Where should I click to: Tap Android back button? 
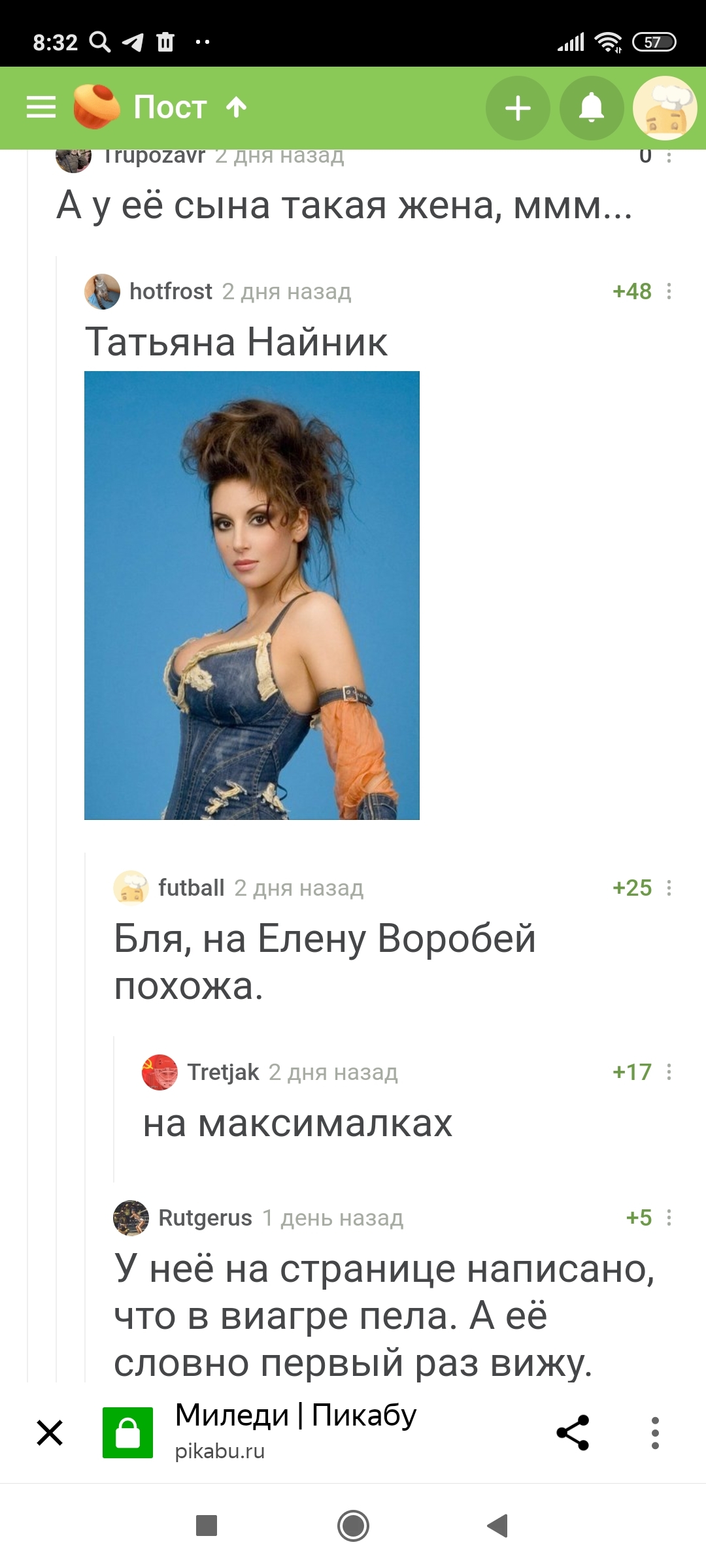[x=498, y=1526]
